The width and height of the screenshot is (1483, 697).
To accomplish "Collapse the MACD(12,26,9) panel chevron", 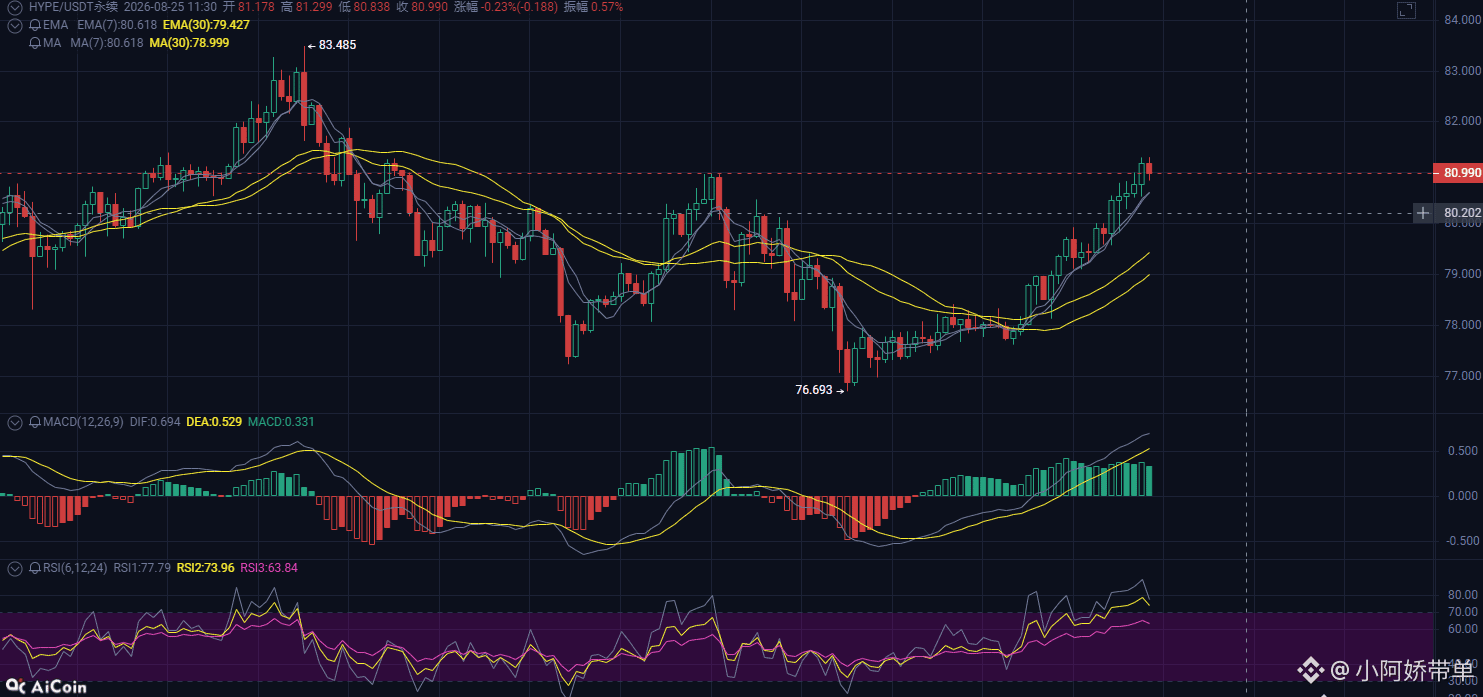I will [14, 423].
